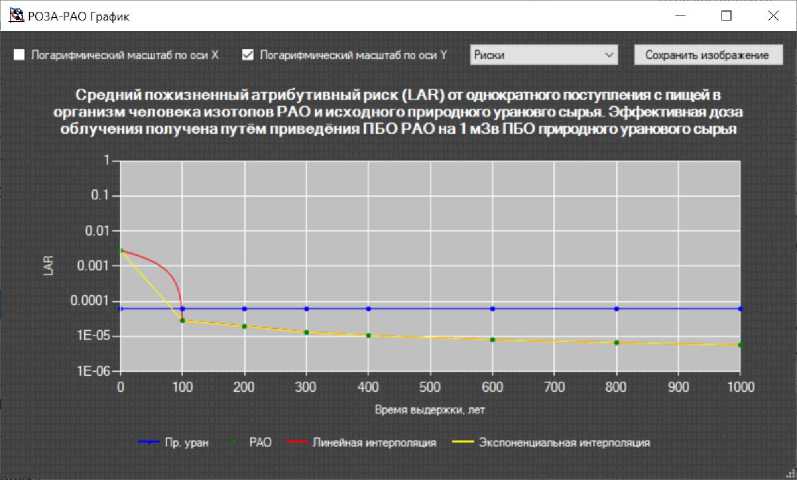The height and width of the screenshot is (480, 797).
Task: Click the Время выдержки, лет axis label
Action: tap(430, 409)
